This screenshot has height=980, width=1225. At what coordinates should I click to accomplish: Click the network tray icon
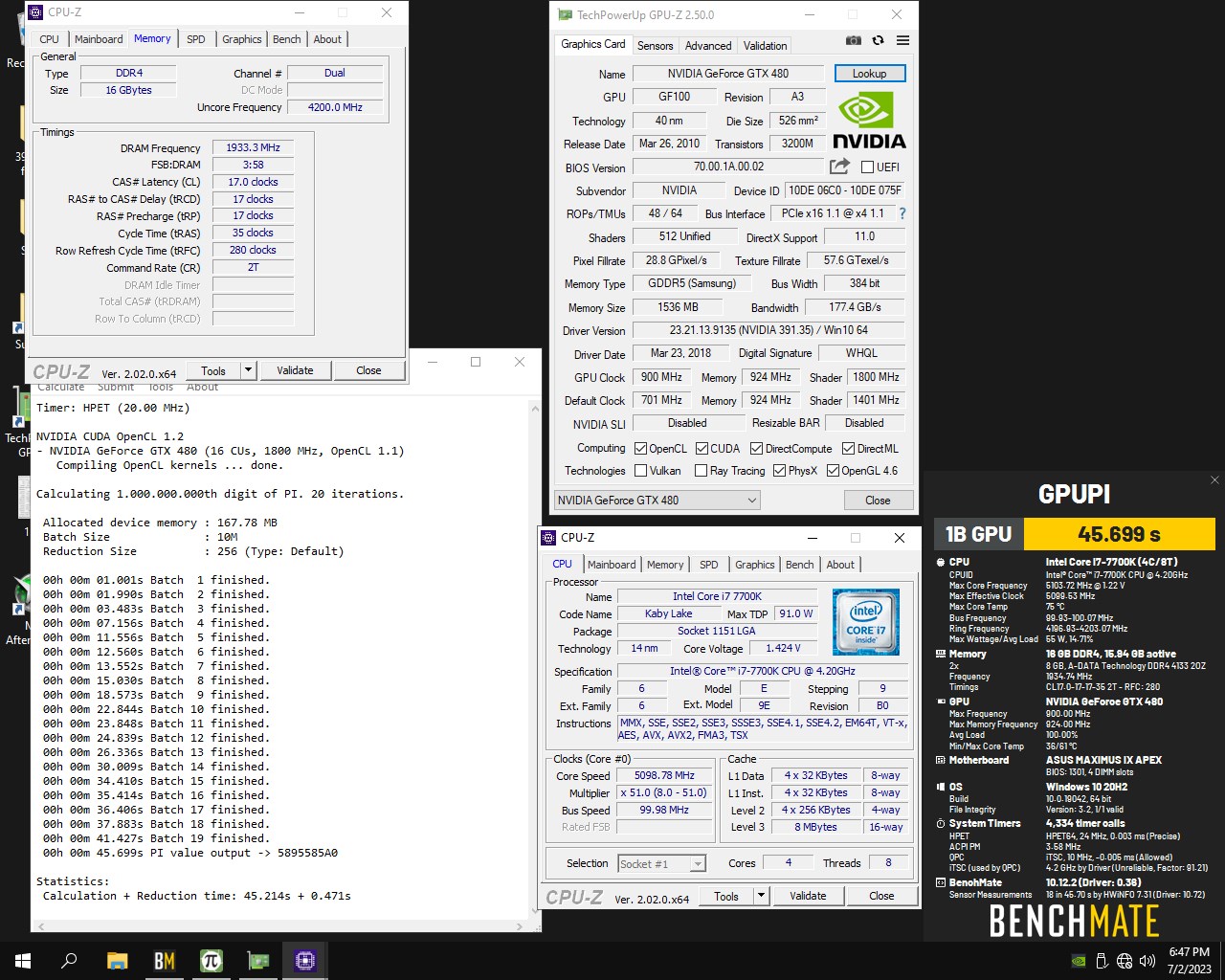pyautogui.click(x=1125, y=961)
